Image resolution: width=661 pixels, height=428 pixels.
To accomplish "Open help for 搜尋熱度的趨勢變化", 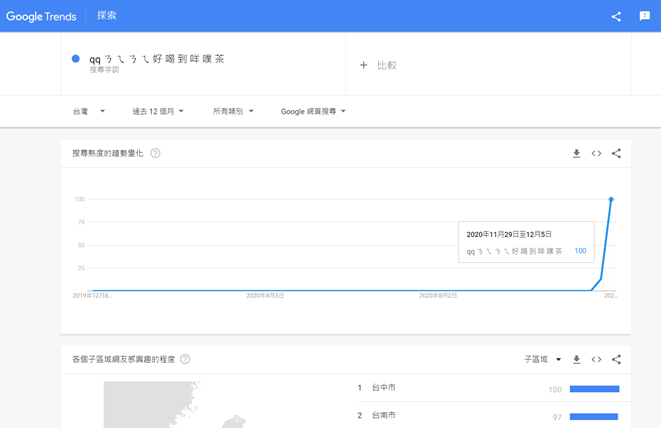I will click(x=156, y=153).
